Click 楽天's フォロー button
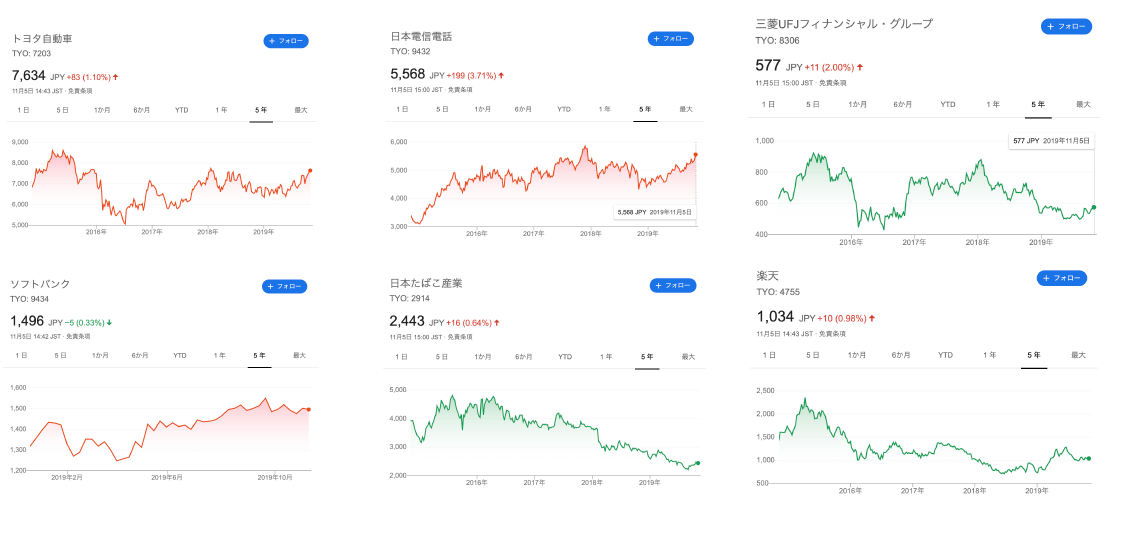Viewport: 1134px width, 542px height. pyautogui.click(x=1061, y=278)
